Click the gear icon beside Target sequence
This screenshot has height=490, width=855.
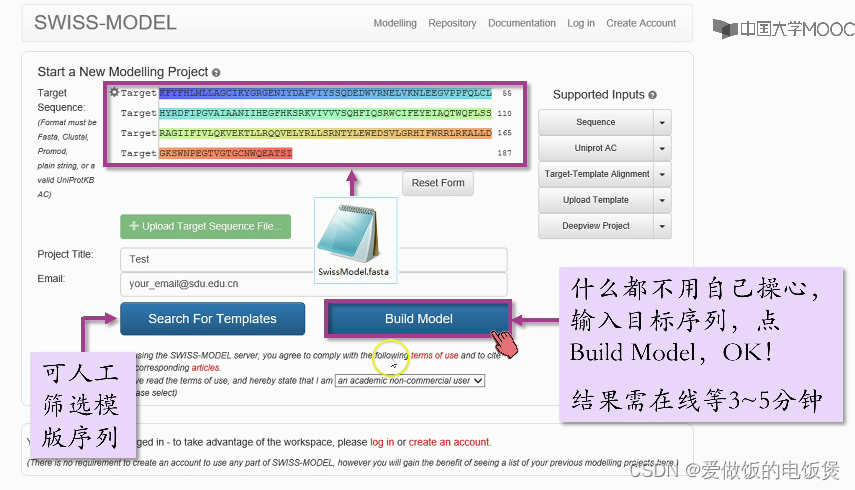point(114,92)
